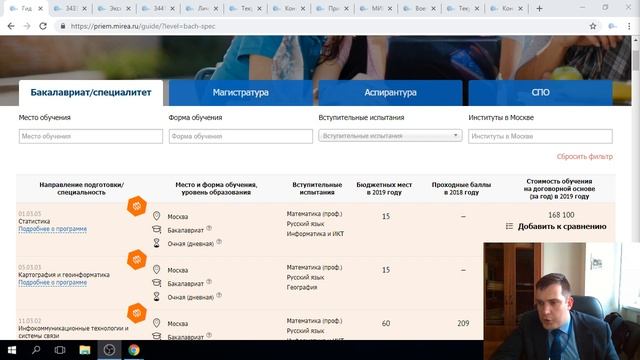The image size is (640, 360).
Task: Open Подробнее о программе for Статистика
Action: point(53,229)
